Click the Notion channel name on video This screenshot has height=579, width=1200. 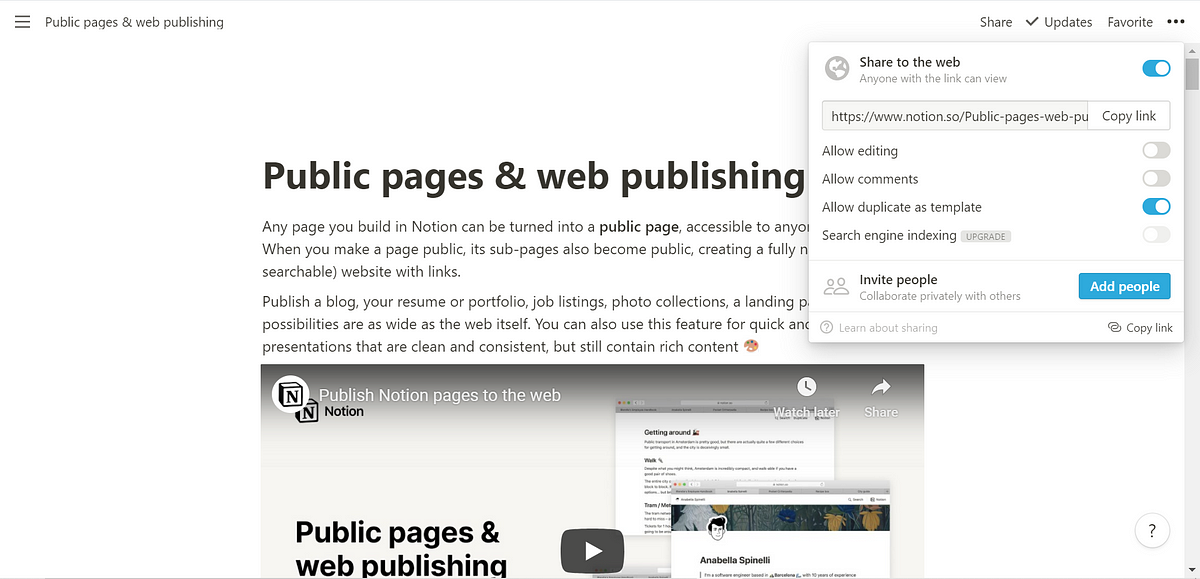coord(344,411)
